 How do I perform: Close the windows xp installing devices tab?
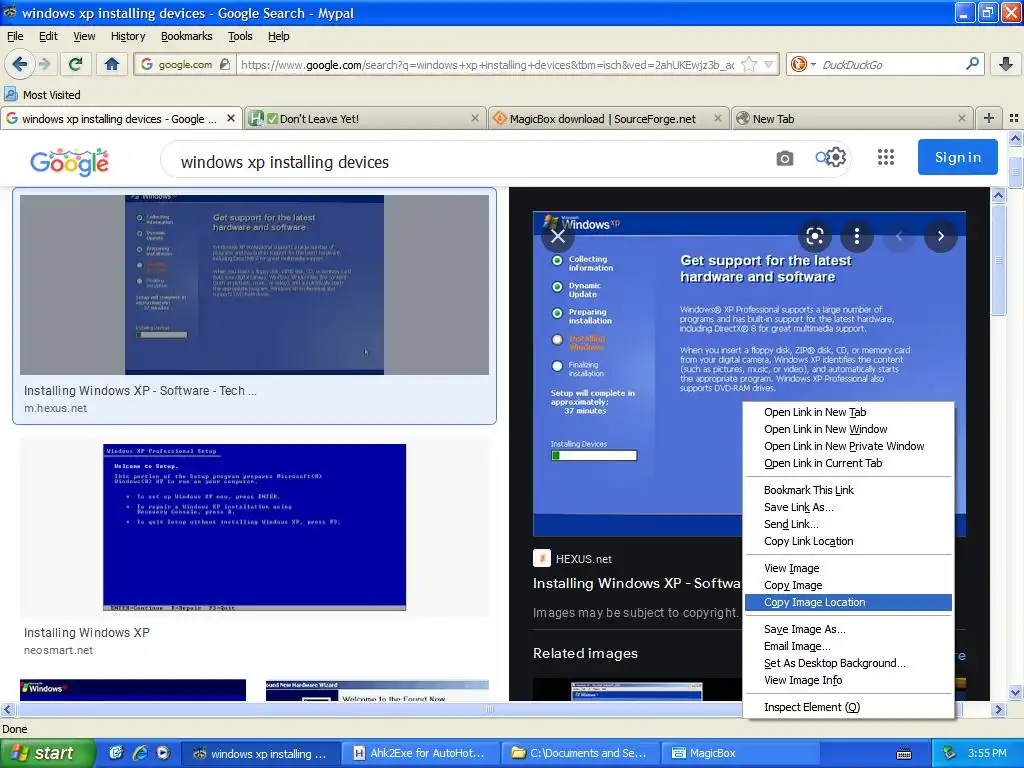point(231,118)
